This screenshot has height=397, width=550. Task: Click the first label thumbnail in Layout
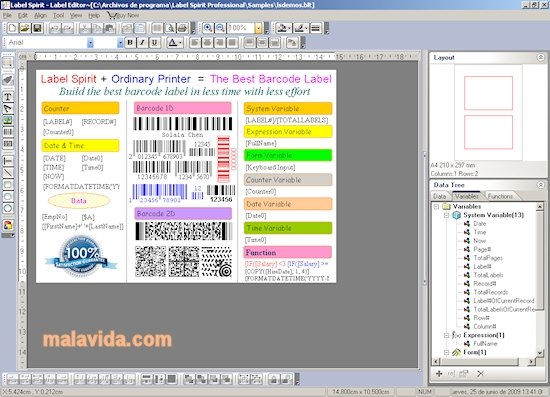click(x=488, y=93)
